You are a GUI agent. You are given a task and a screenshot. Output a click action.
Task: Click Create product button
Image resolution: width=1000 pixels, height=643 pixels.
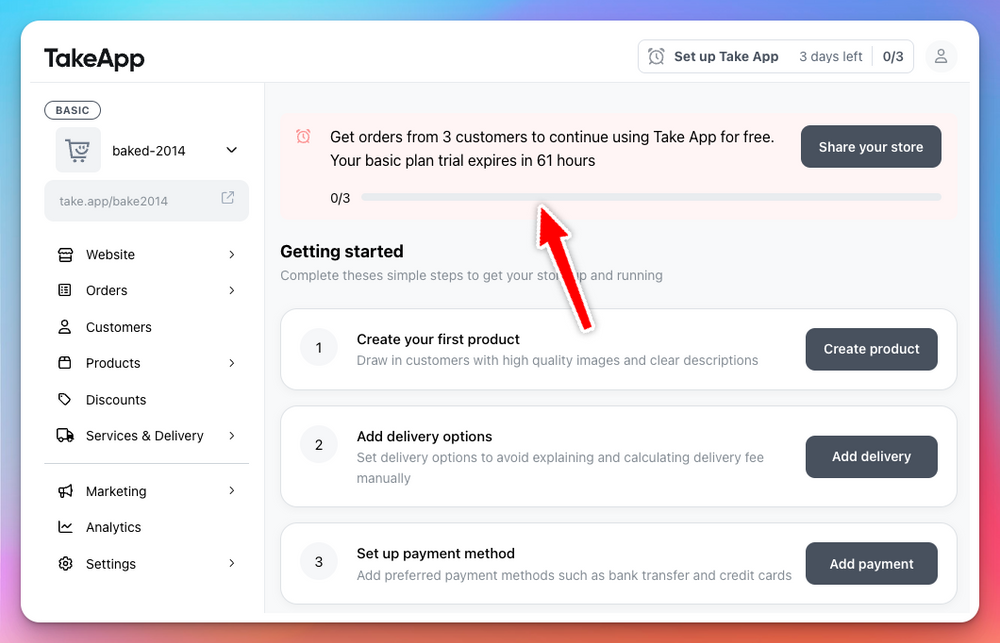871,349
